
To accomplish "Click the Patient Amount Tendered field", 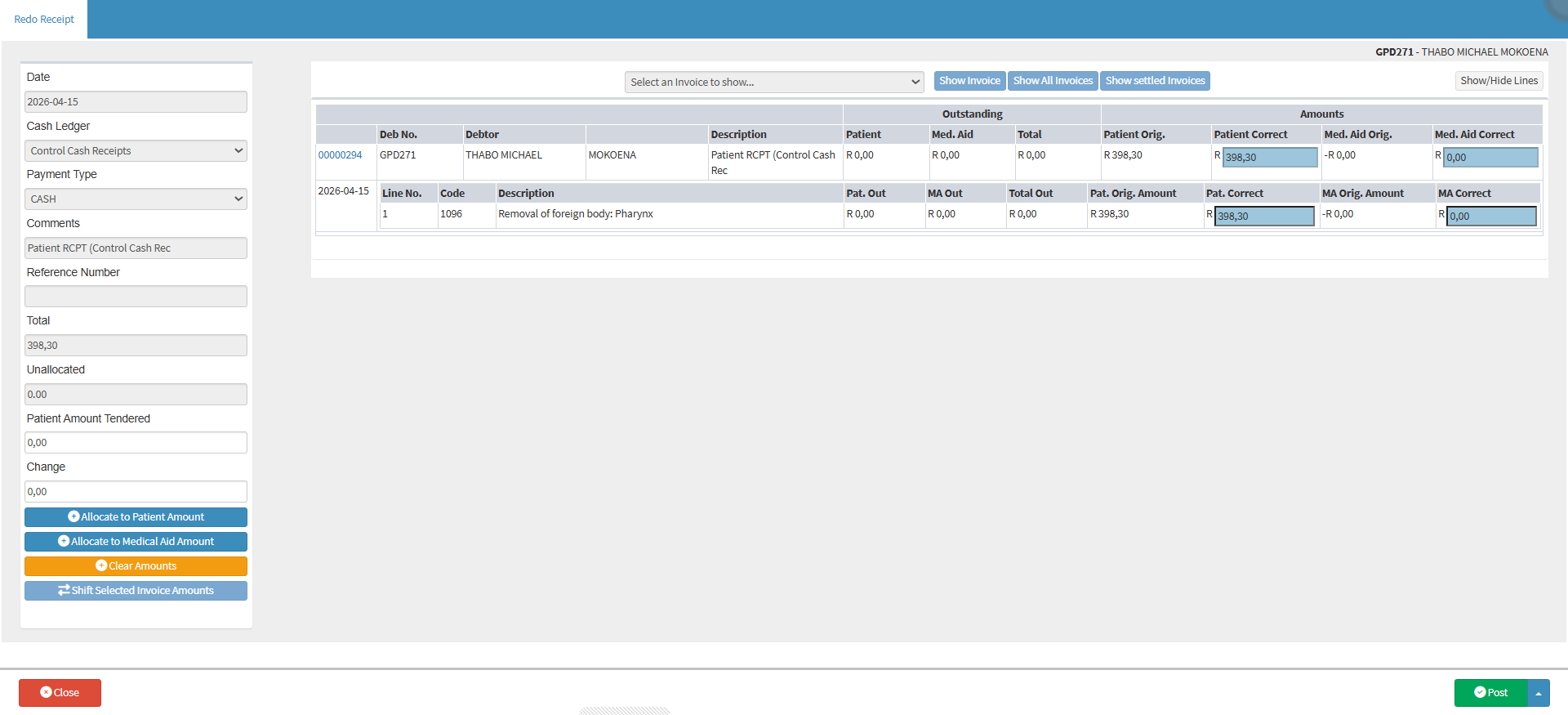I will 136,443.
